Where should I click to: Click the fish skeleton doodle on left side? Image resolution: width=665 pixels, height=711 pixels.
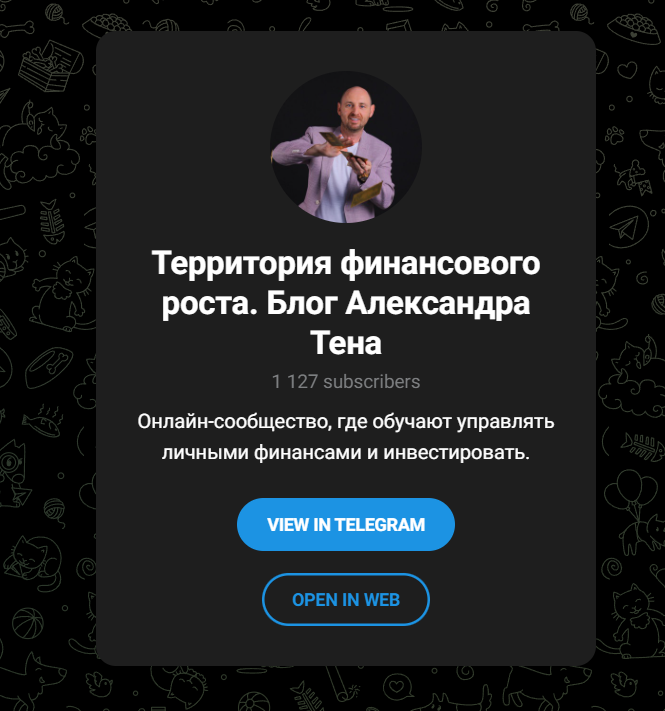point(51,222)
